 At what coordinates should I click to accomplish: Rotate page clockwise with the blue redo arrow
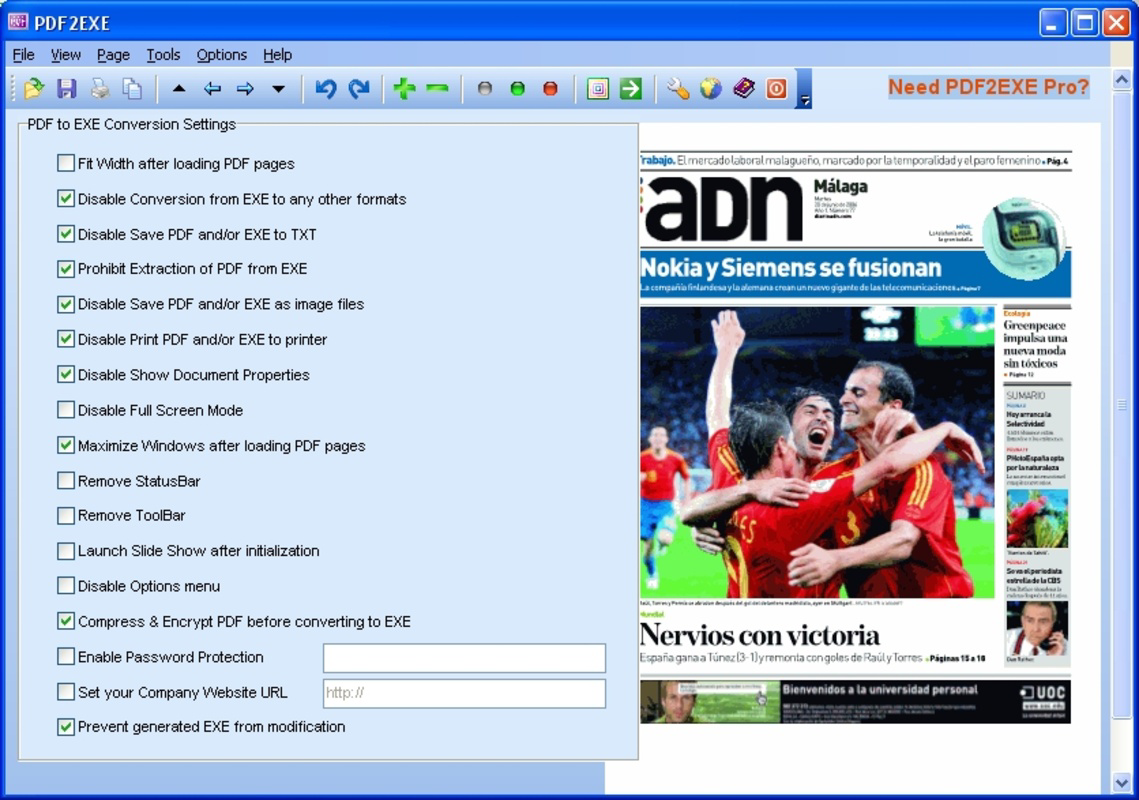[x=359, y=89]
